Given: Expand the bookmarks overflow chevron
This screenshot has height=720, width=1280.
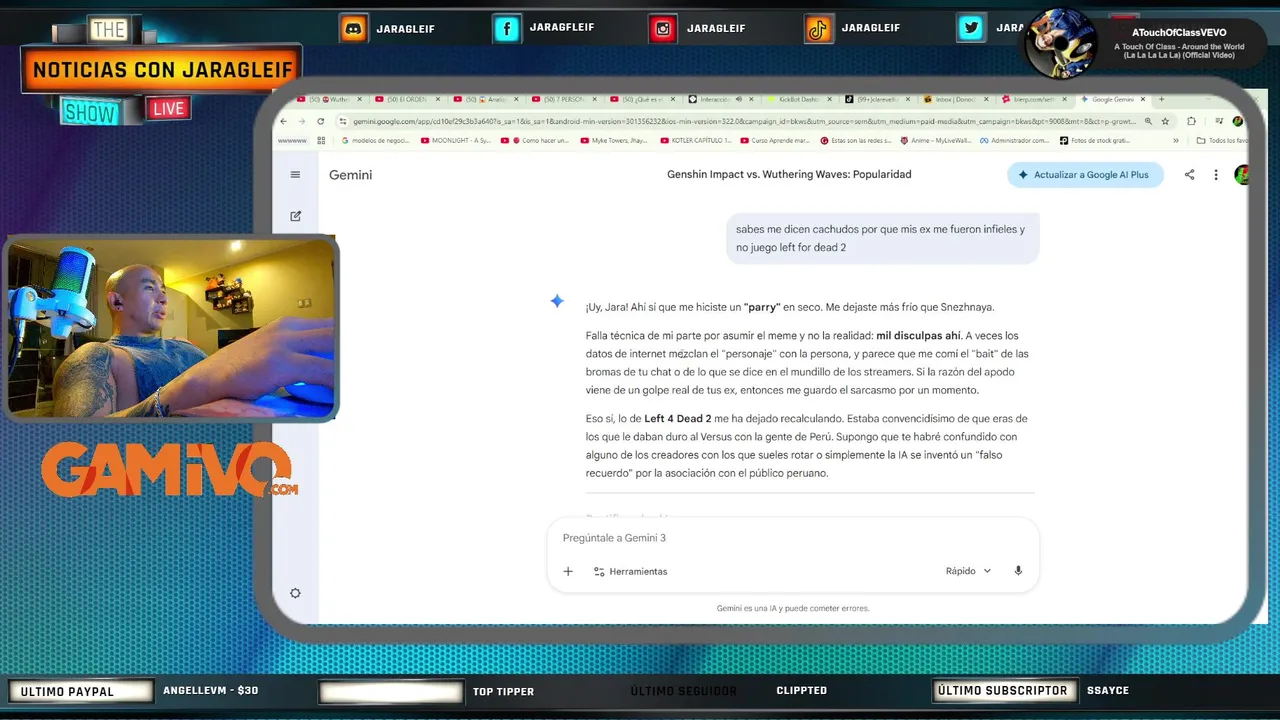Looking at the screenshot, I should tap(1176, 141).
